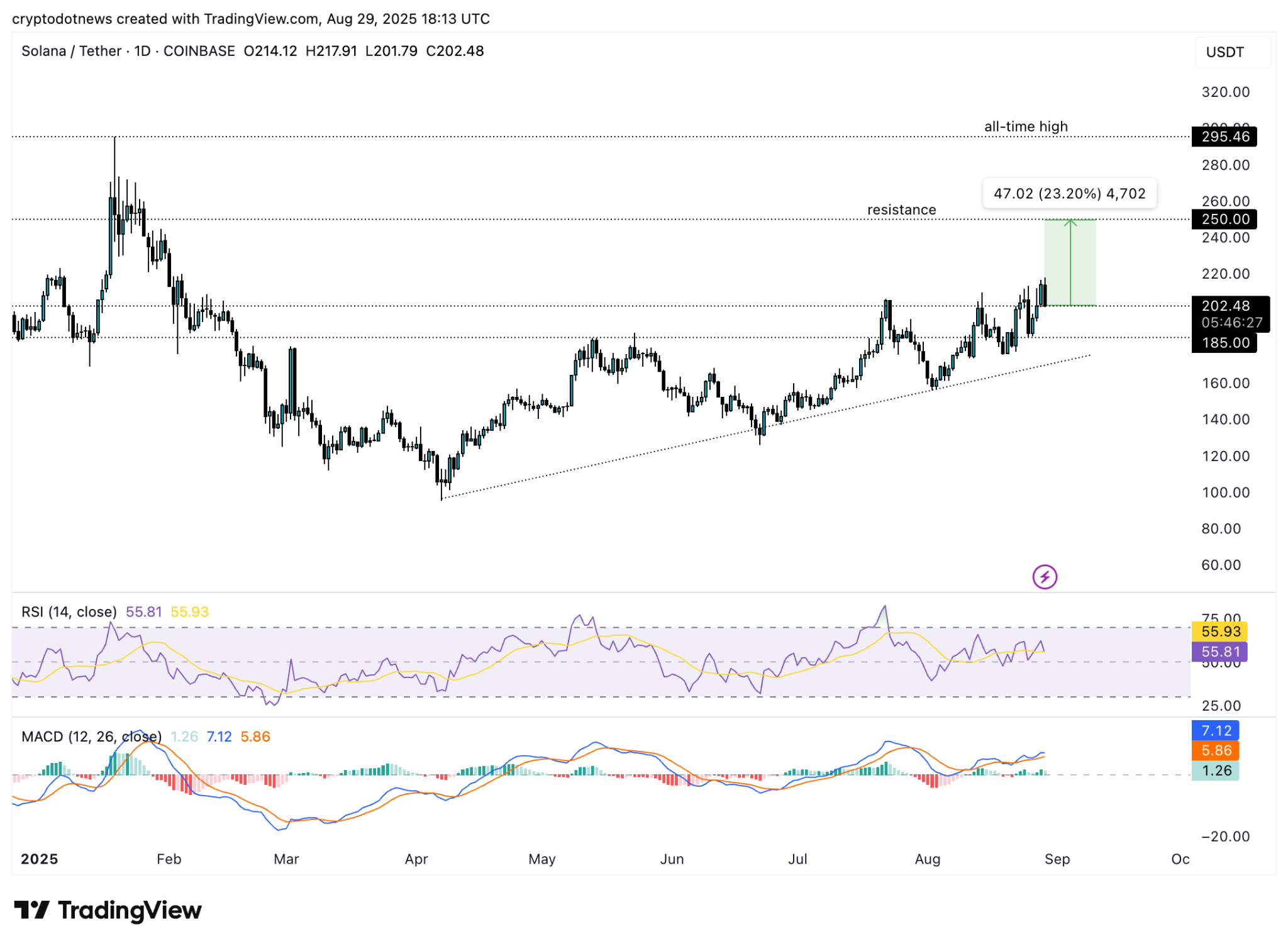This screenshot has width=1288, height=946.
Task: Click the TradingView logo
Action: [108, 910]
